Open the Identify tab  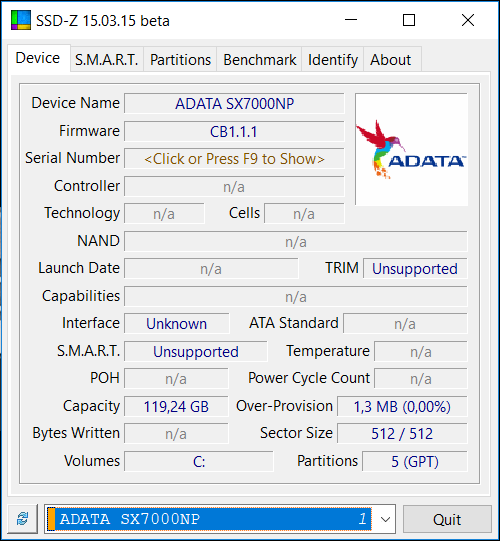click(333, 60)
